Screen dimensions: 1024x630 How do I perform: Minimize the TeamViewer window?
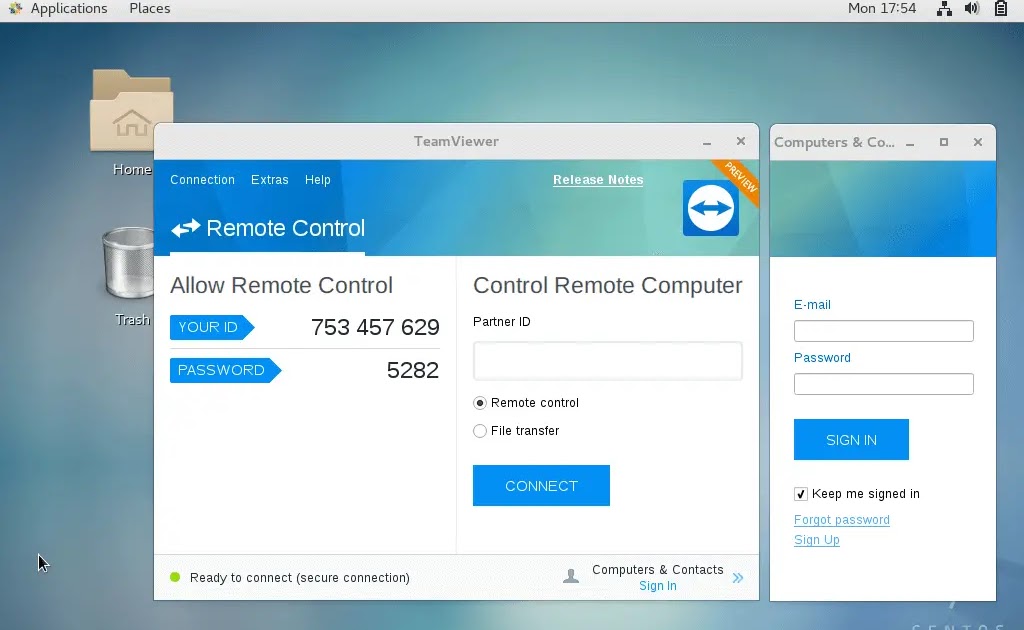pos(707,142)
